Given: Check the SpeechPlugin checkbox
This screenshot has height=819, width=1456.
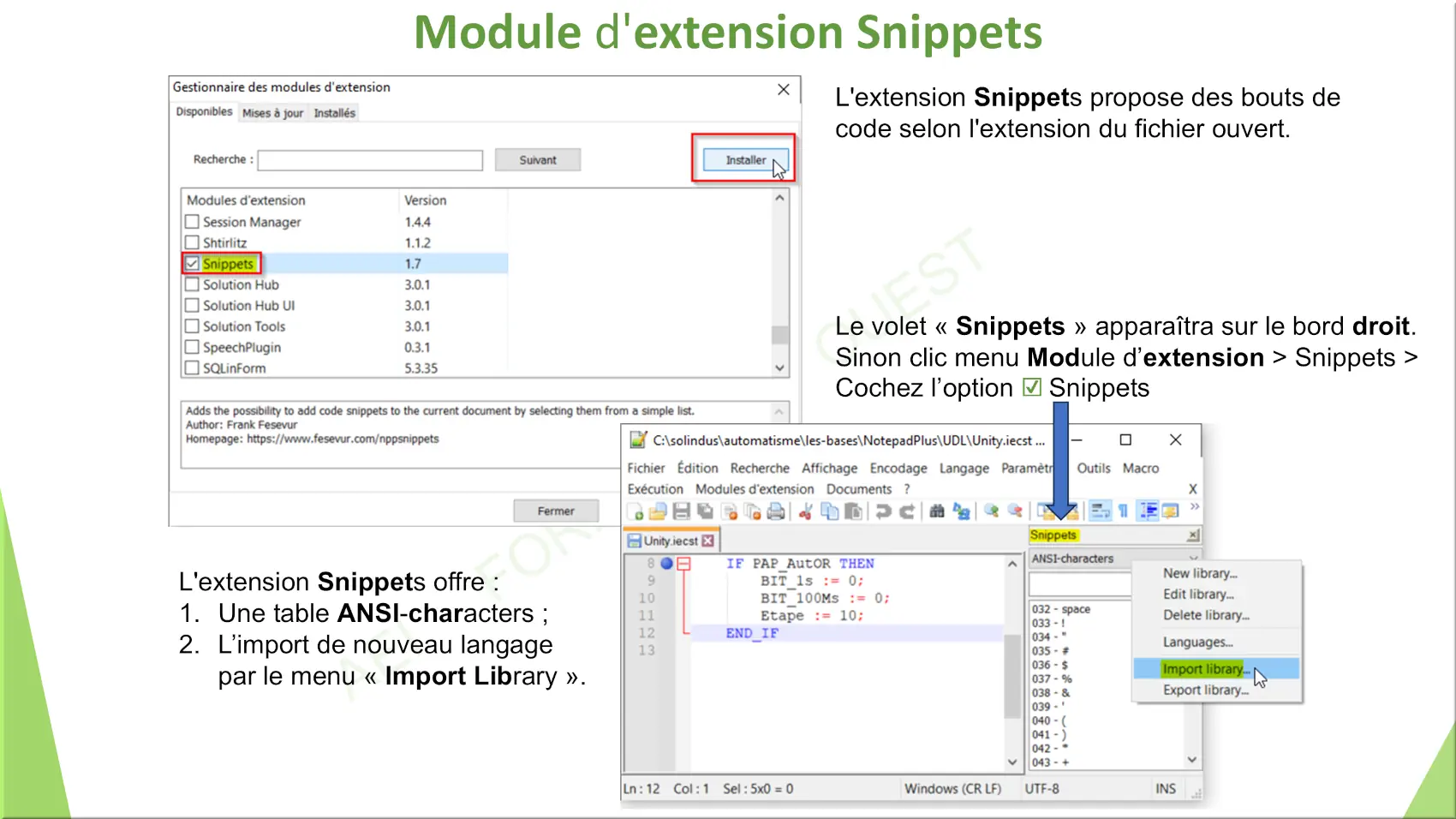Looking at the screenshot, I should point(192,347).
